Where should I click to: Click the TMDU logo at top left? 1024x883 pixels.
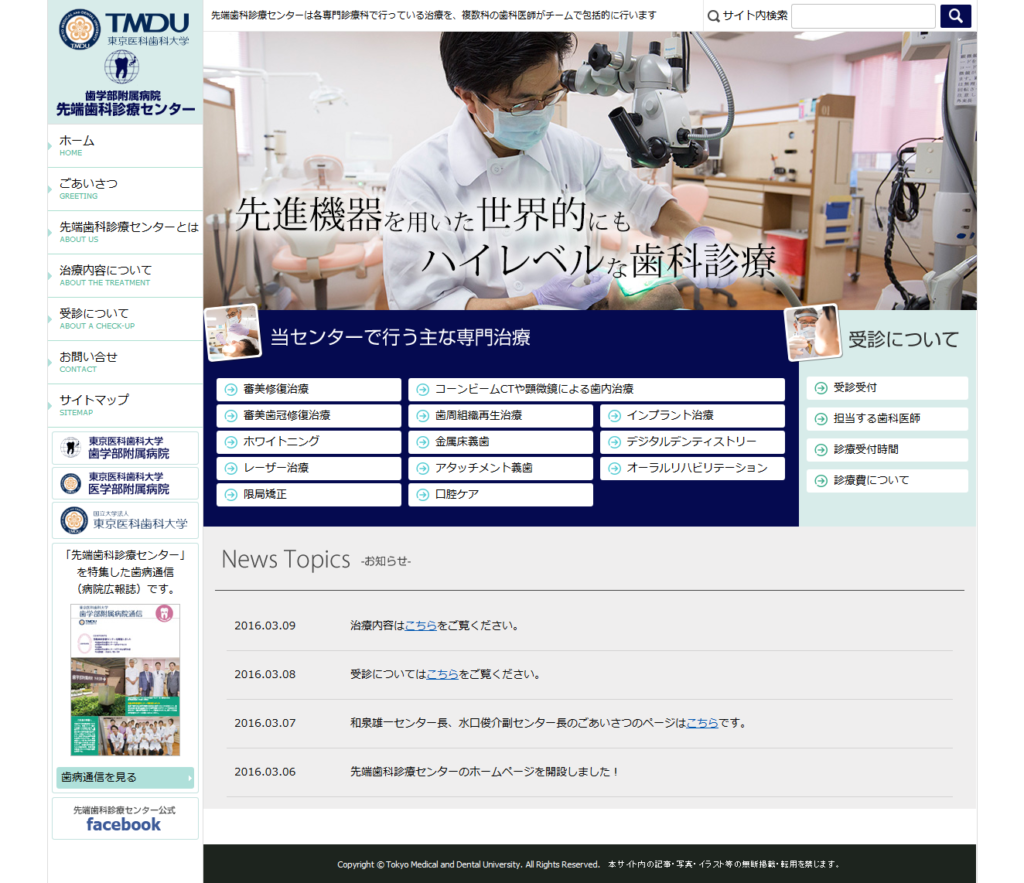click(x=124, y=28)
